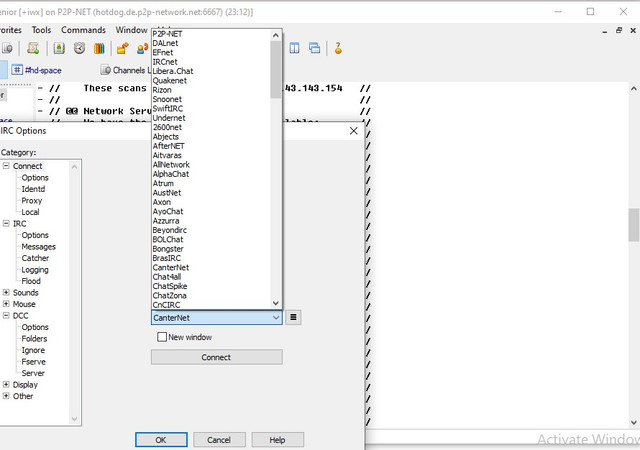The height and width of the screenshot is (450, 640).
Task: Click the Channels List switchbar icon
Action: tap(106, 70)
